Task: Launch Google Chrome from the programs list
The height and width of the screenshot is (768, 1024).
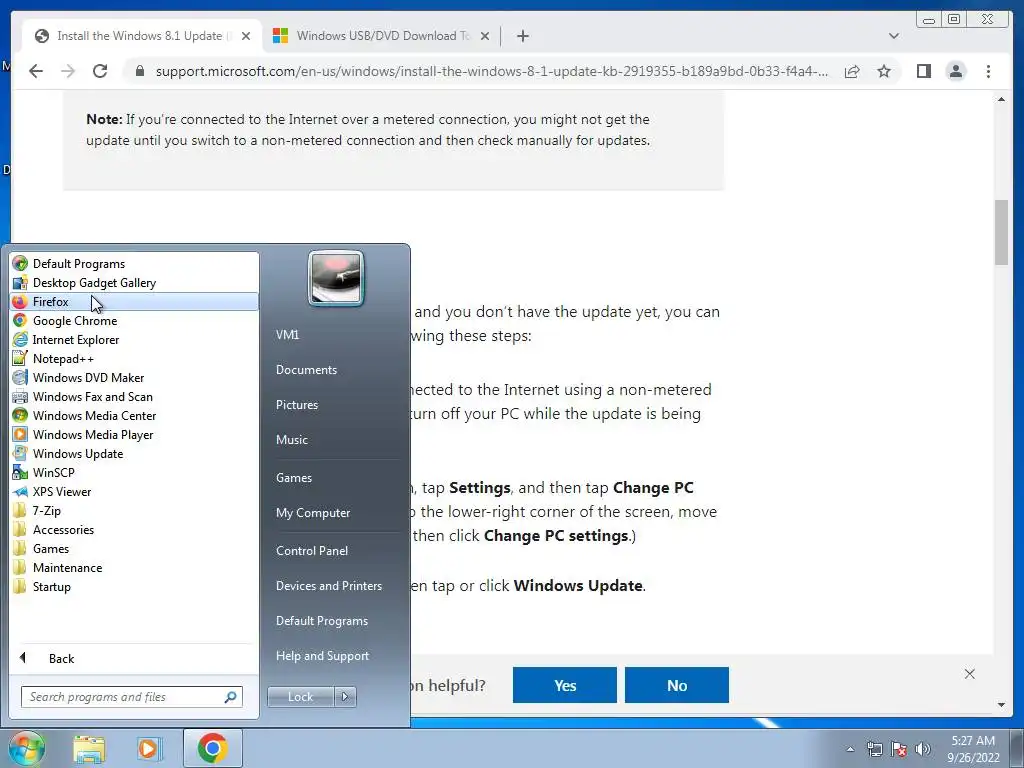Action: [134, 321]
